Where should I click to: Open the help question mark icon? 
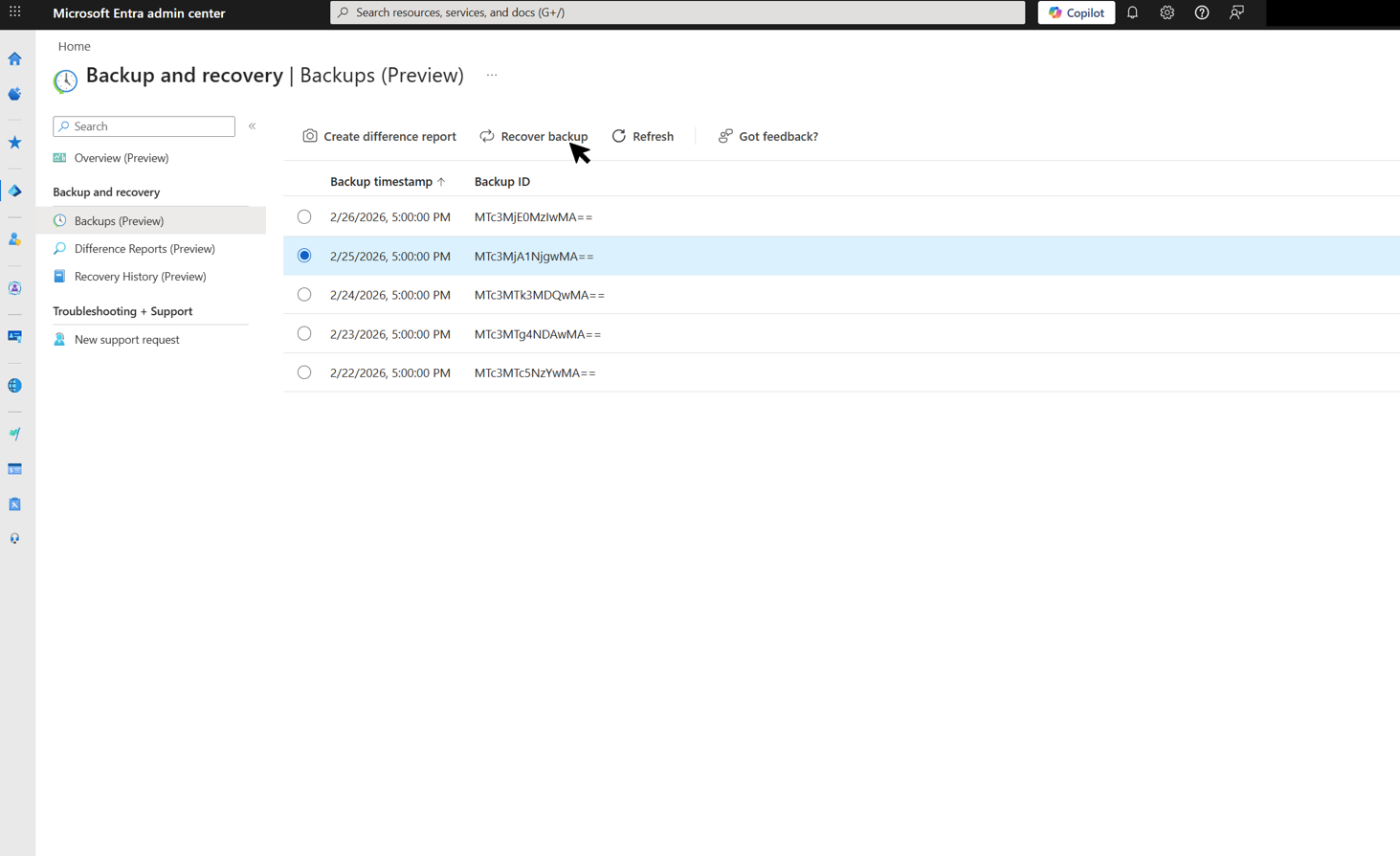click(1202, 12)
